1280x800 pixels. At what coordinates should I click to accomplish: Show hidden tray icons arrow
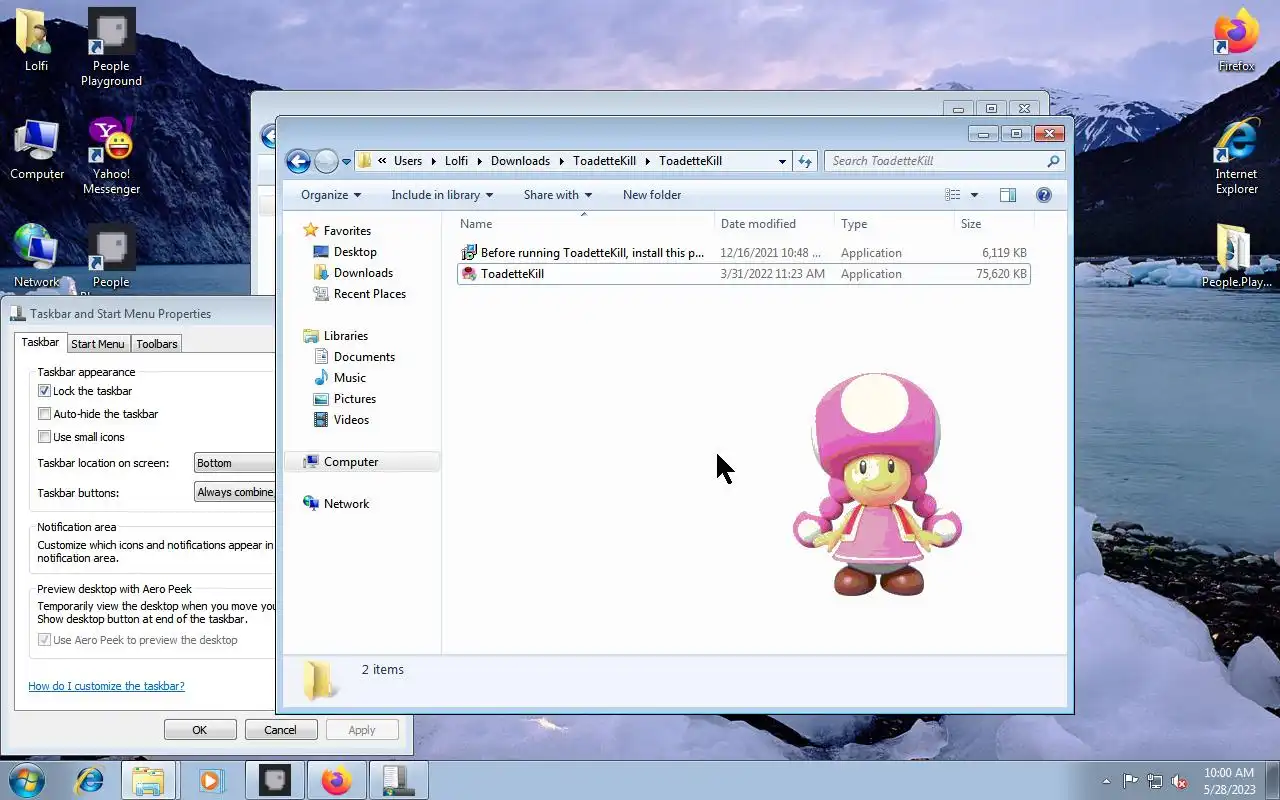(1106, 781)
